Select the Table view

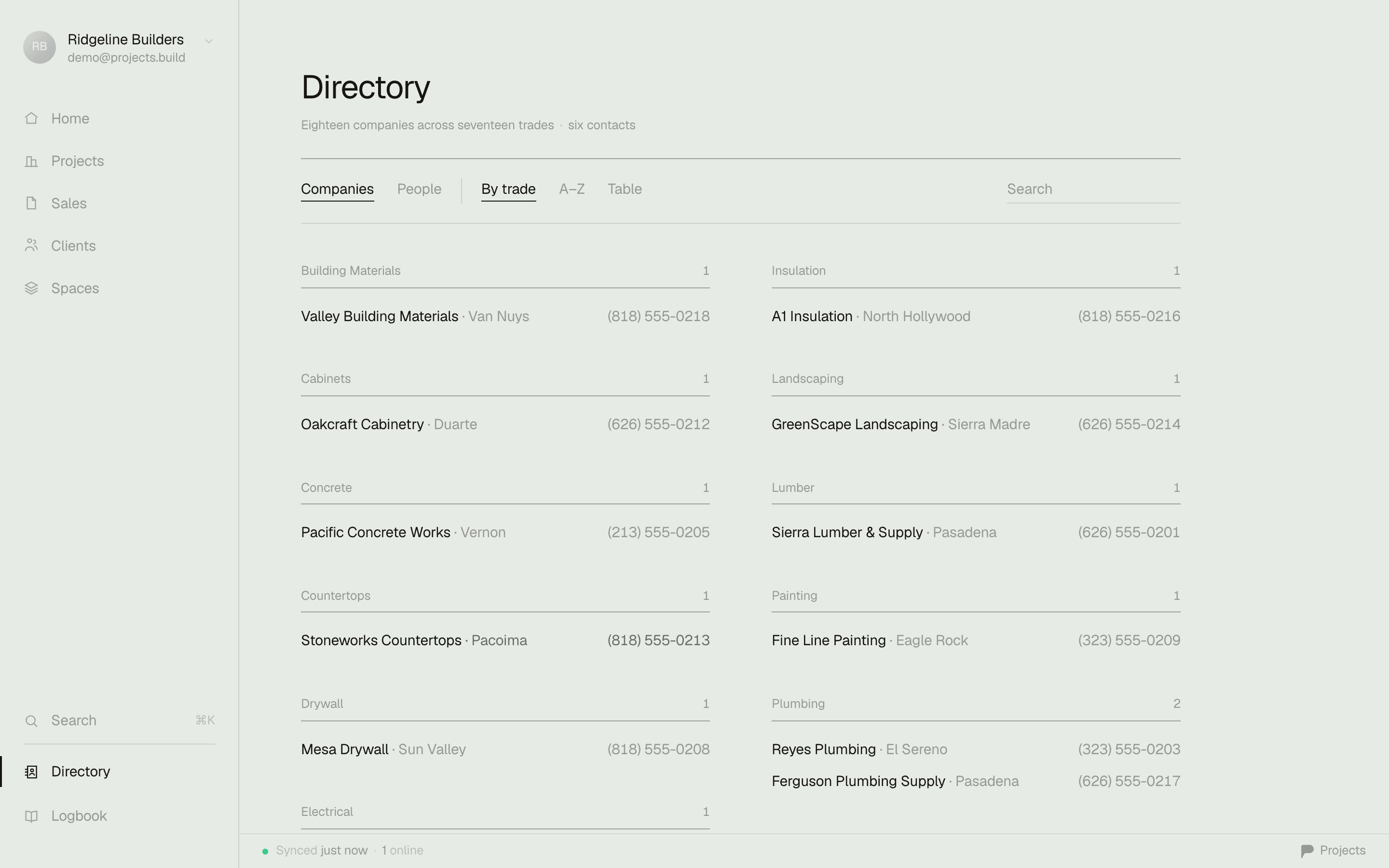pyautogui.click(x=625, y=189)
